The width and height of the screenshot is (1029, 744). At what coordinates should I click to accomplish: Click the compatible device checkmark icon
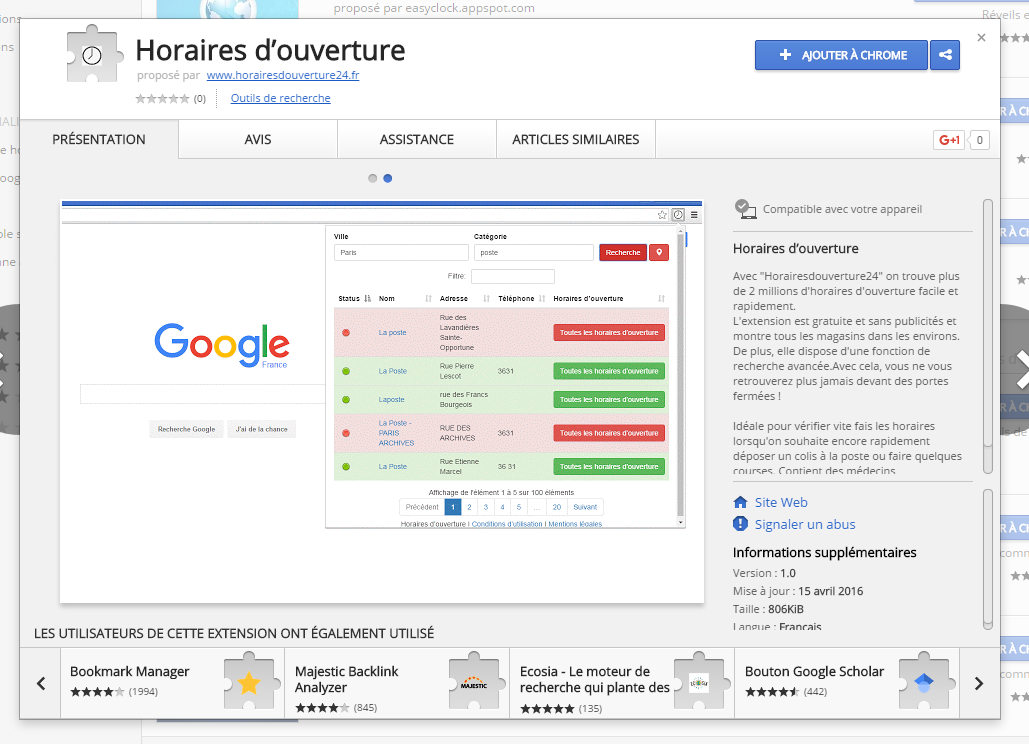(745, 209)
